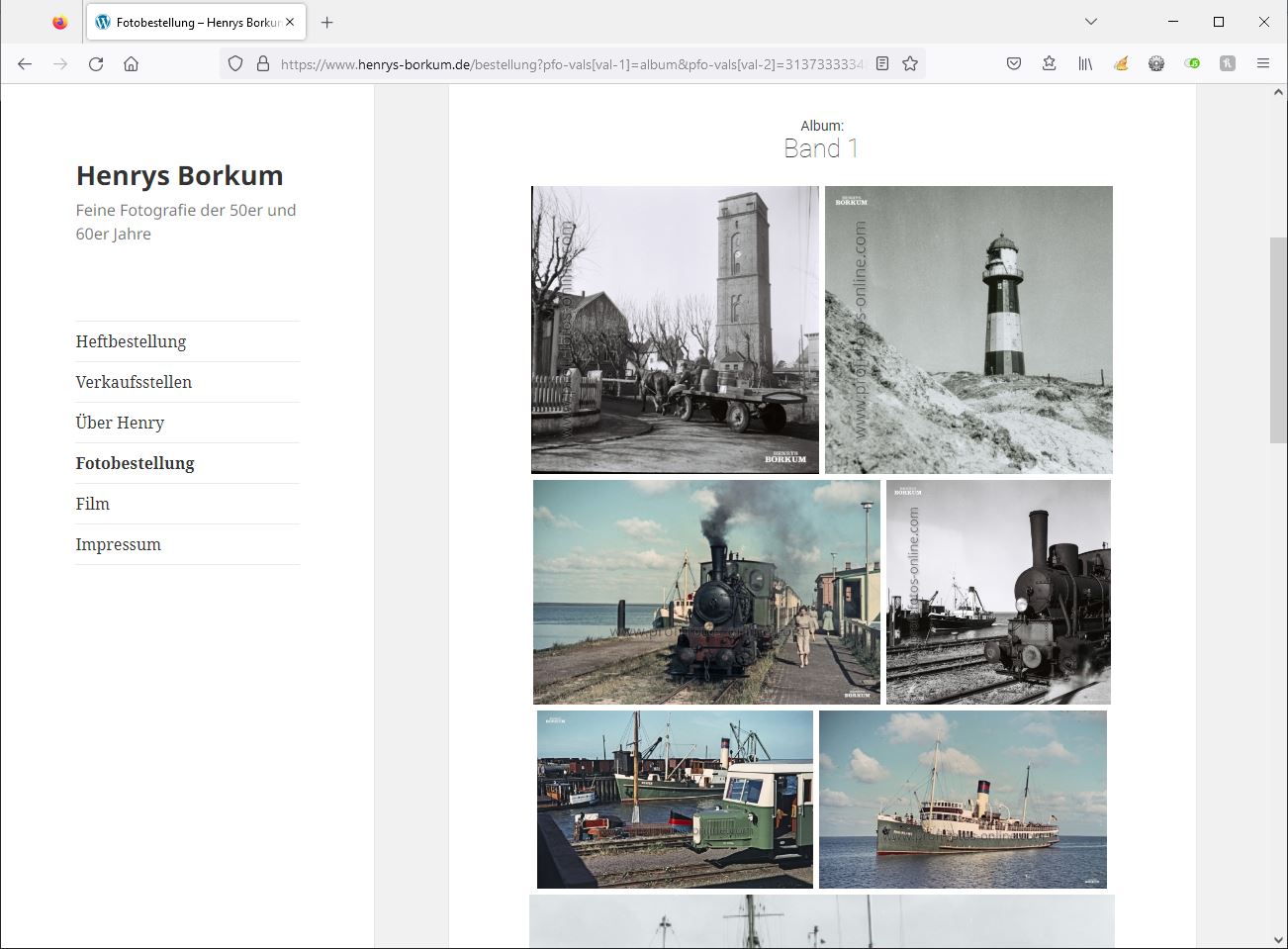This screenshot has width=1288, height=949.
Task: Click the gray square extension icon
Action: click(x=1228, y=63)
